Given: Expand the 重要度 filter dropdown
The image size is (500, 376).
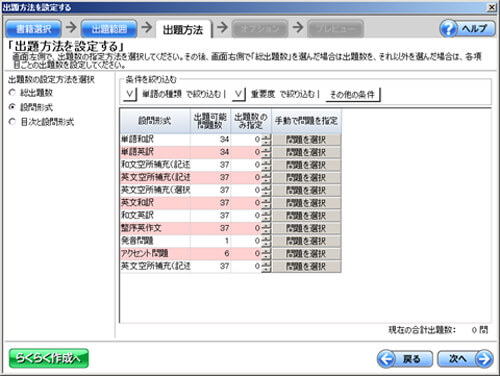Looking at the screenshot, I should pos(239,94).
